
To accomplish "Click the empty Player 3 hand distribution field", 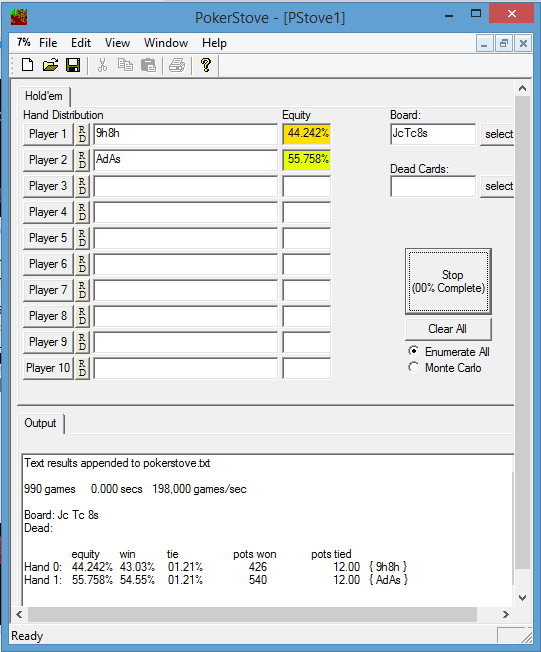I will tap(185, 186).
